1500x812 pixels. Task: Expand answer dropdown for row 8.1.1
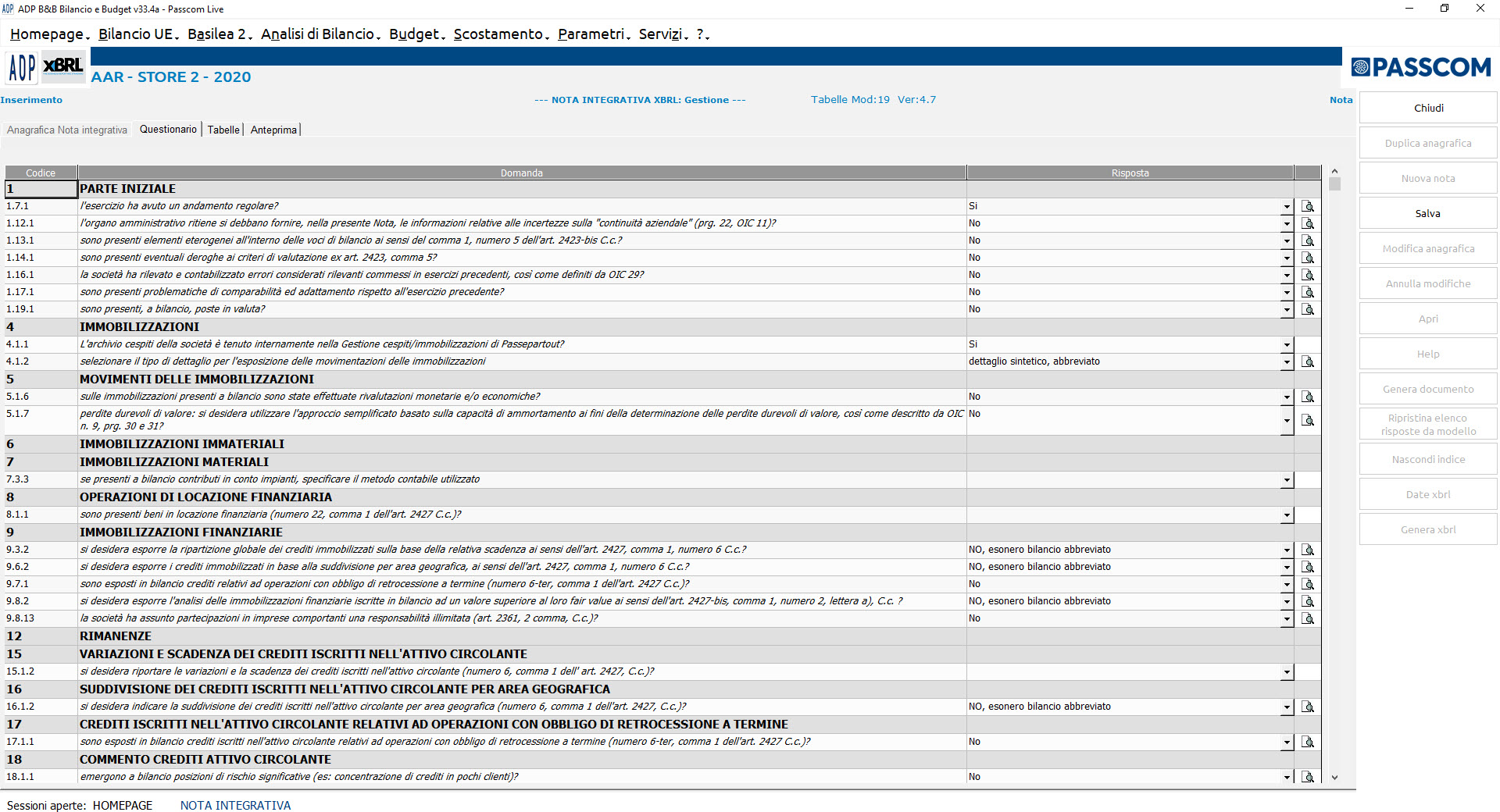coord(1287,515)
